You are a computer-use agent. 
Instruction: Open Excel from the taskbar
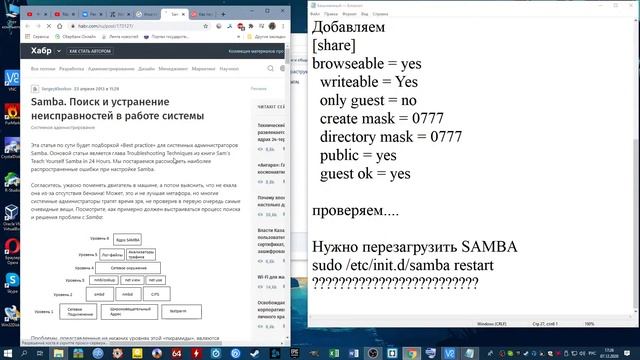[x=334, y=353]
